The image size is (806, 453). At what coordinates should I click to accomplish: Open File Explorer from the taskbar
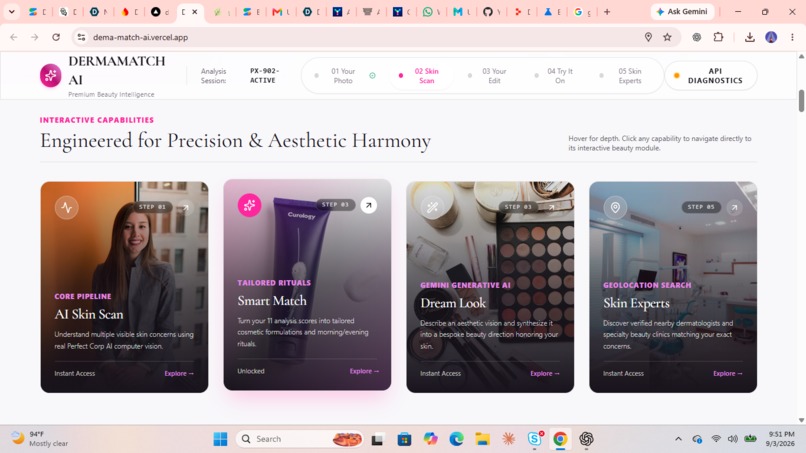pyautogui.click(x=482, y=439)
